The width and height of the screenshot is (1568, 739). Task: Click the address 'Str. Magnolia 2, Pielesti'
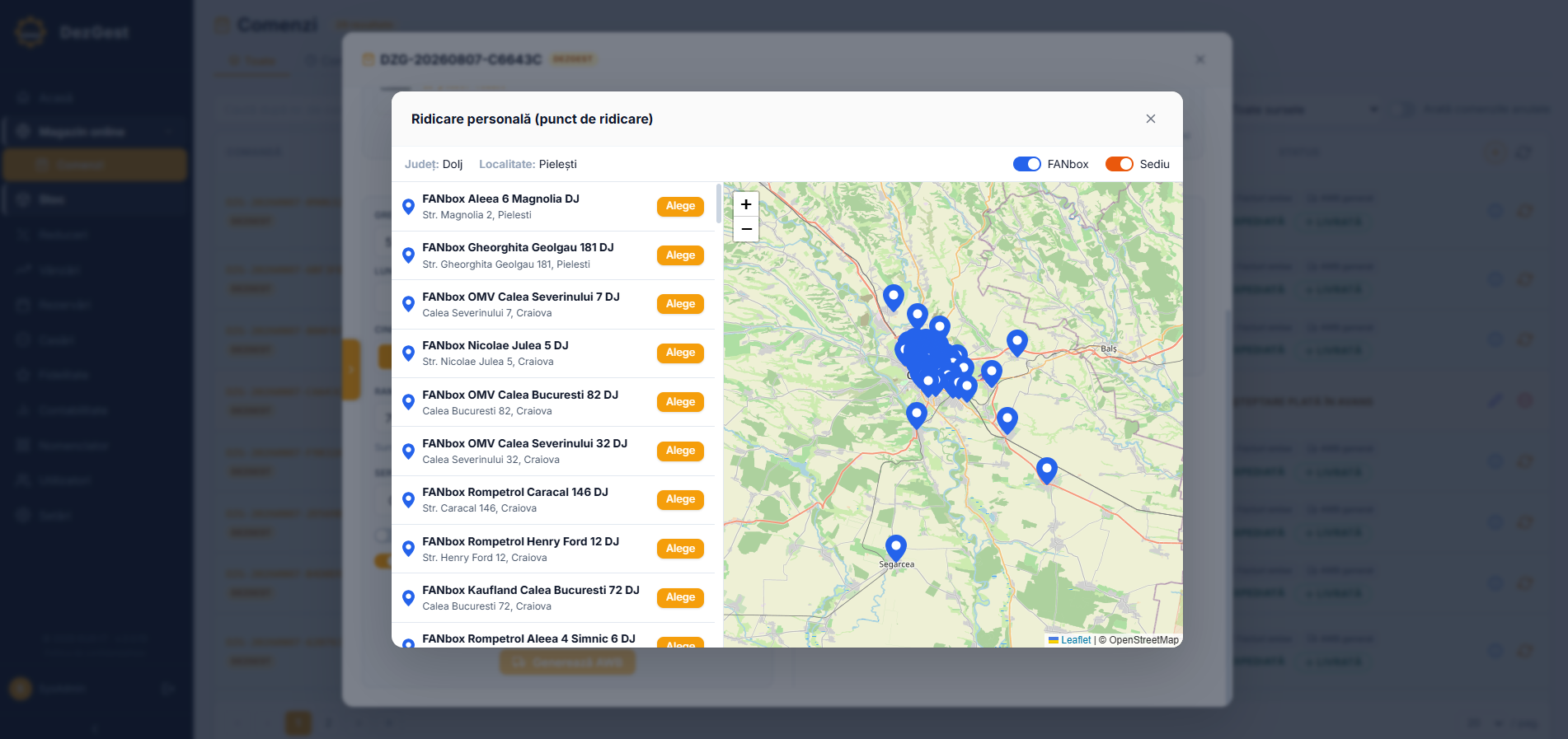pos(477,215)
